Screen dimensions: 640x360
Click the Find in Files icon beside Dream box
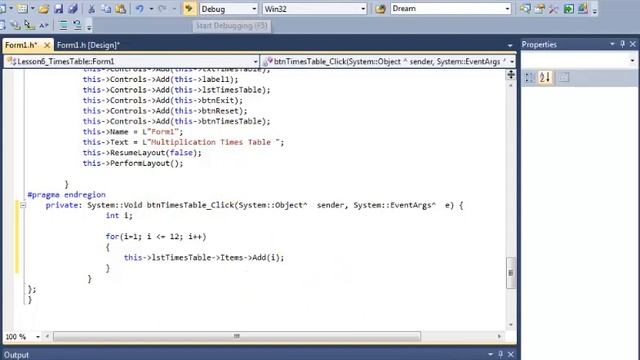[380, 9]
